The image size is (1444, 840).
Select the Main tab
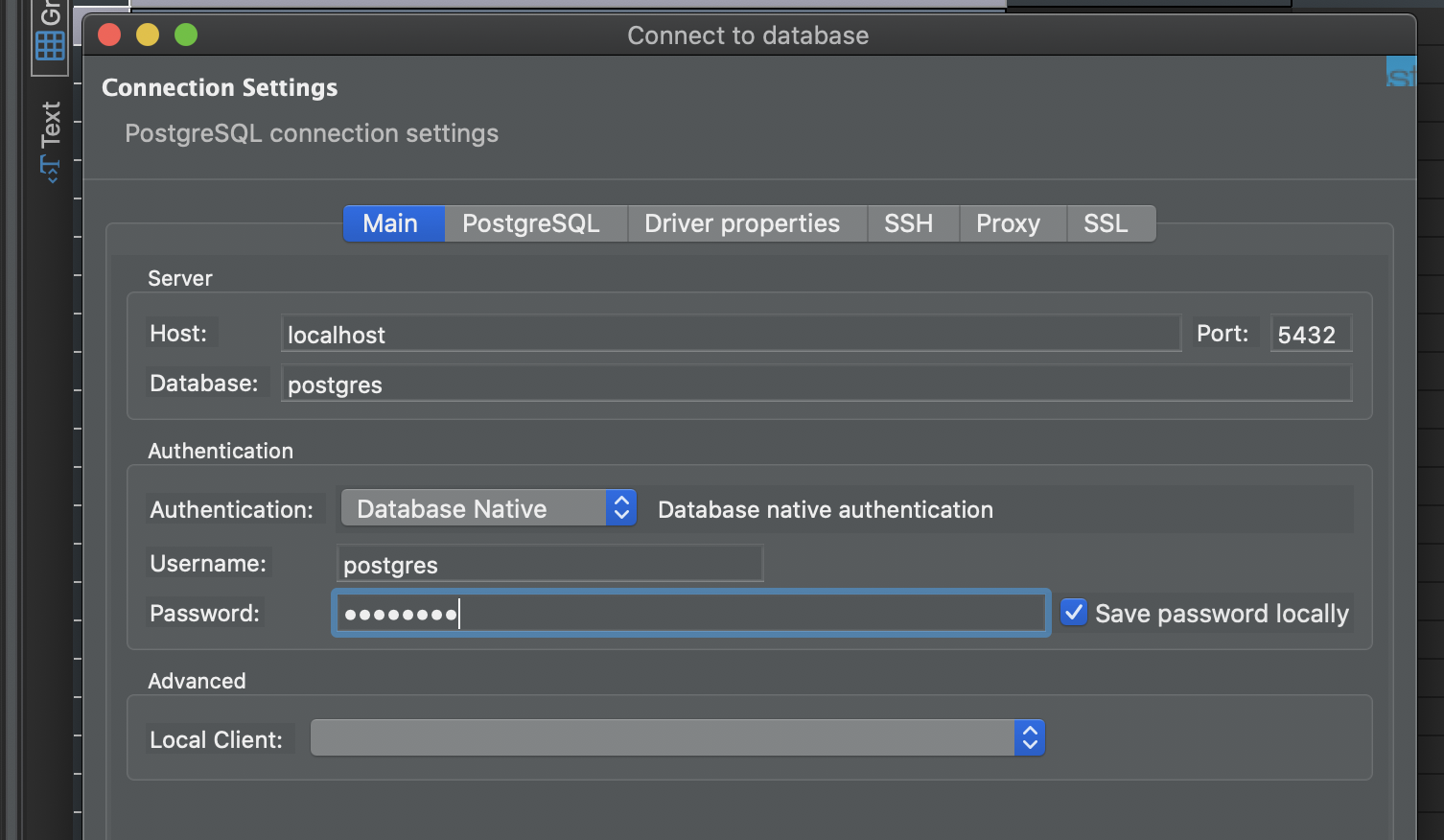[x=393, y=223]
